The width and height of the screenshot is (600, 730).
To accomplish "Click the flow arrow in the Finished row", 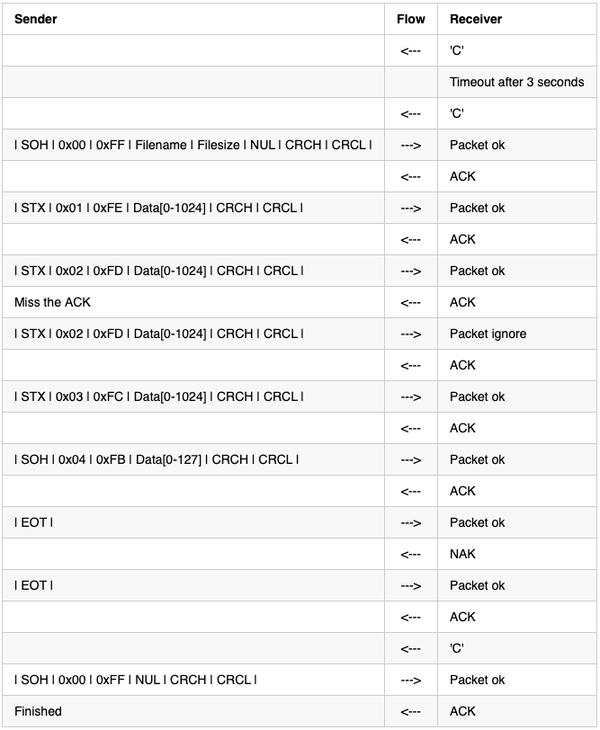I will click(x=410, y=711).
